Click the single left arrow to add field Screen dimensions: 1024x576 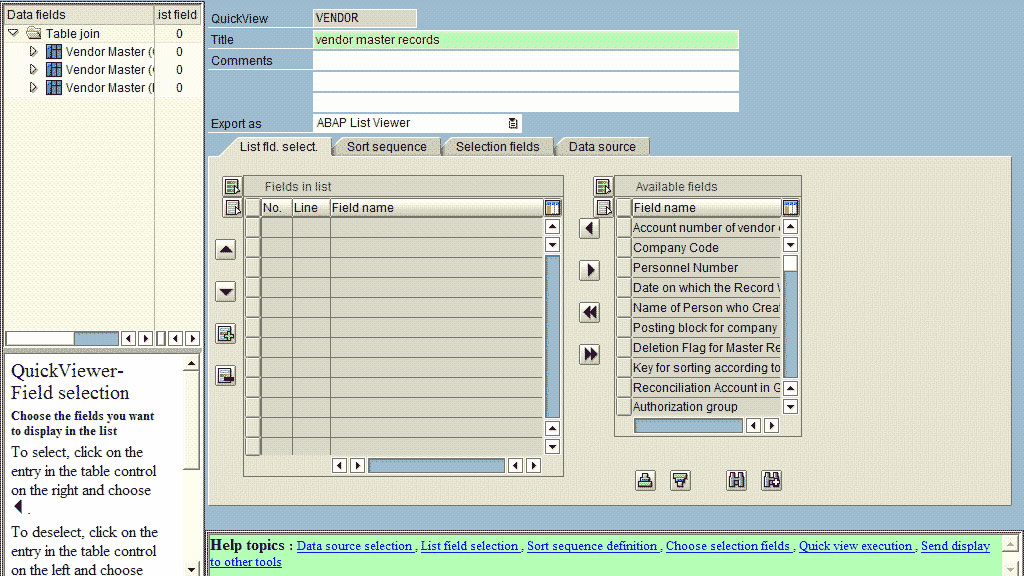pos(590,229)
